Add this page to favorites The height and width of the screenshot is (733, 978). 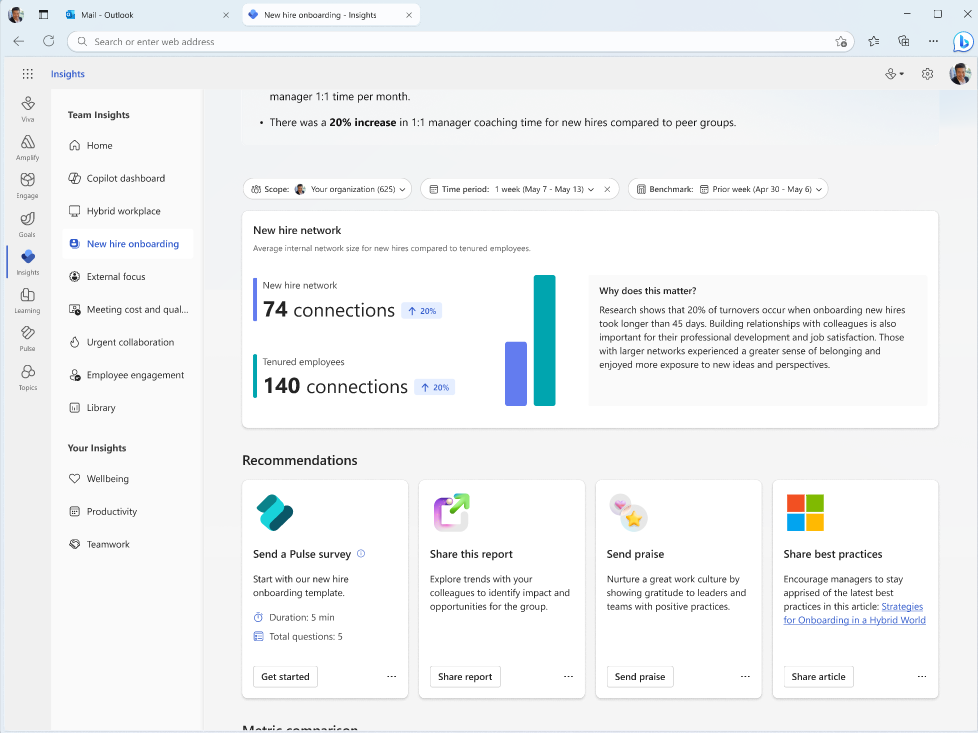pyautogui.click(x=841, y=42)
